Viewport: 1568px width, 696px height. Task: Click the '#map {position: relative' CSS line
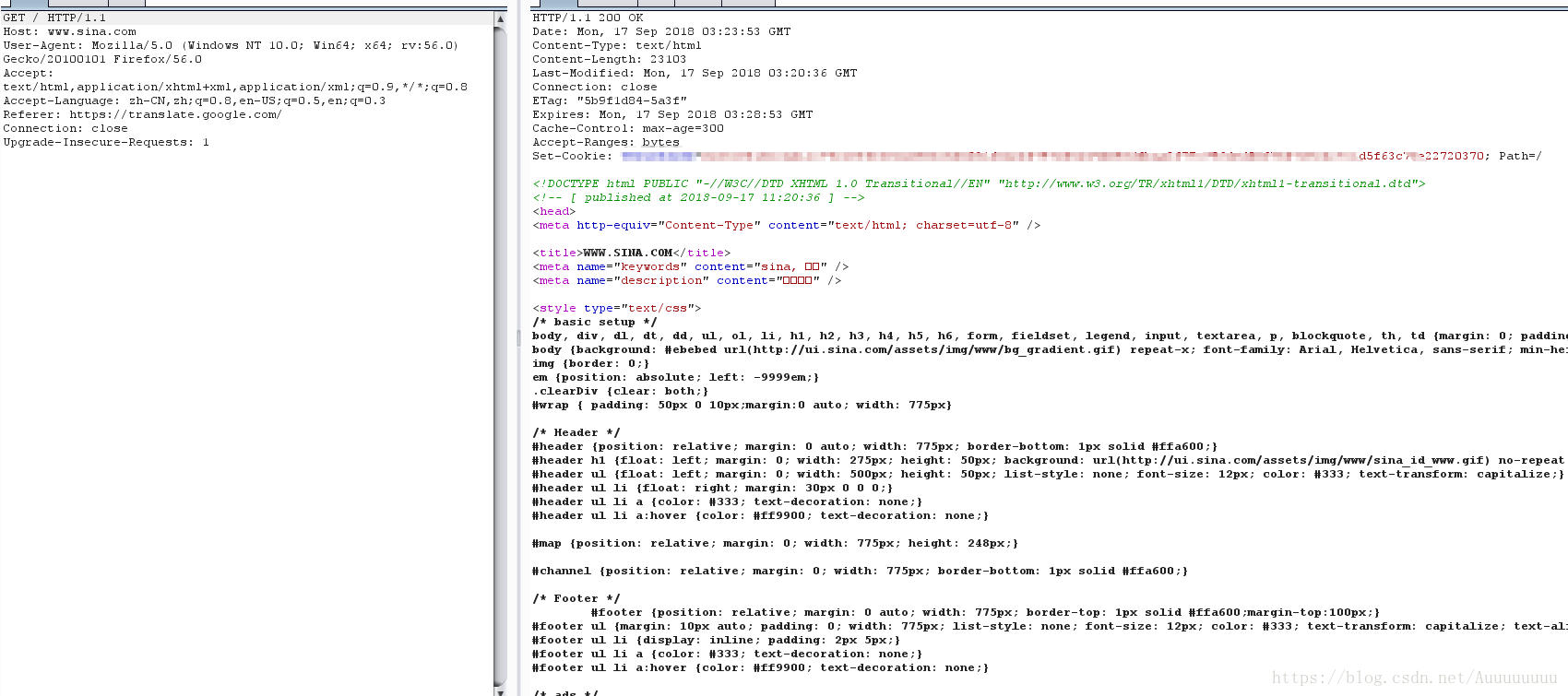click(x=775, y=543)
